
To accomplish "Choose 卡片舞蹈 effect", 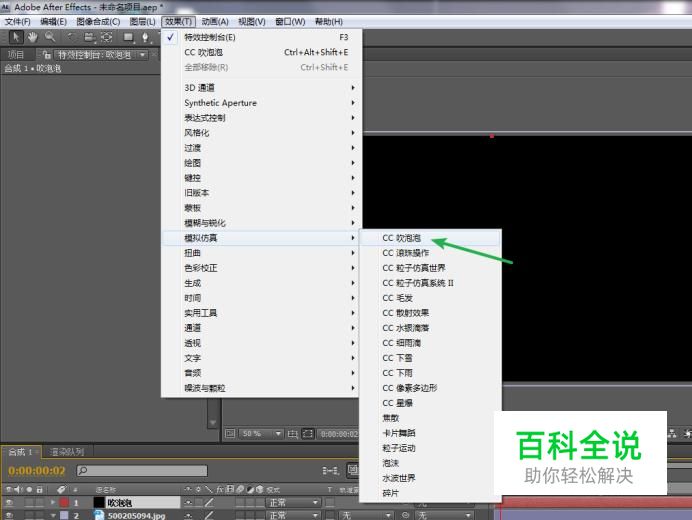I will 430,433.
